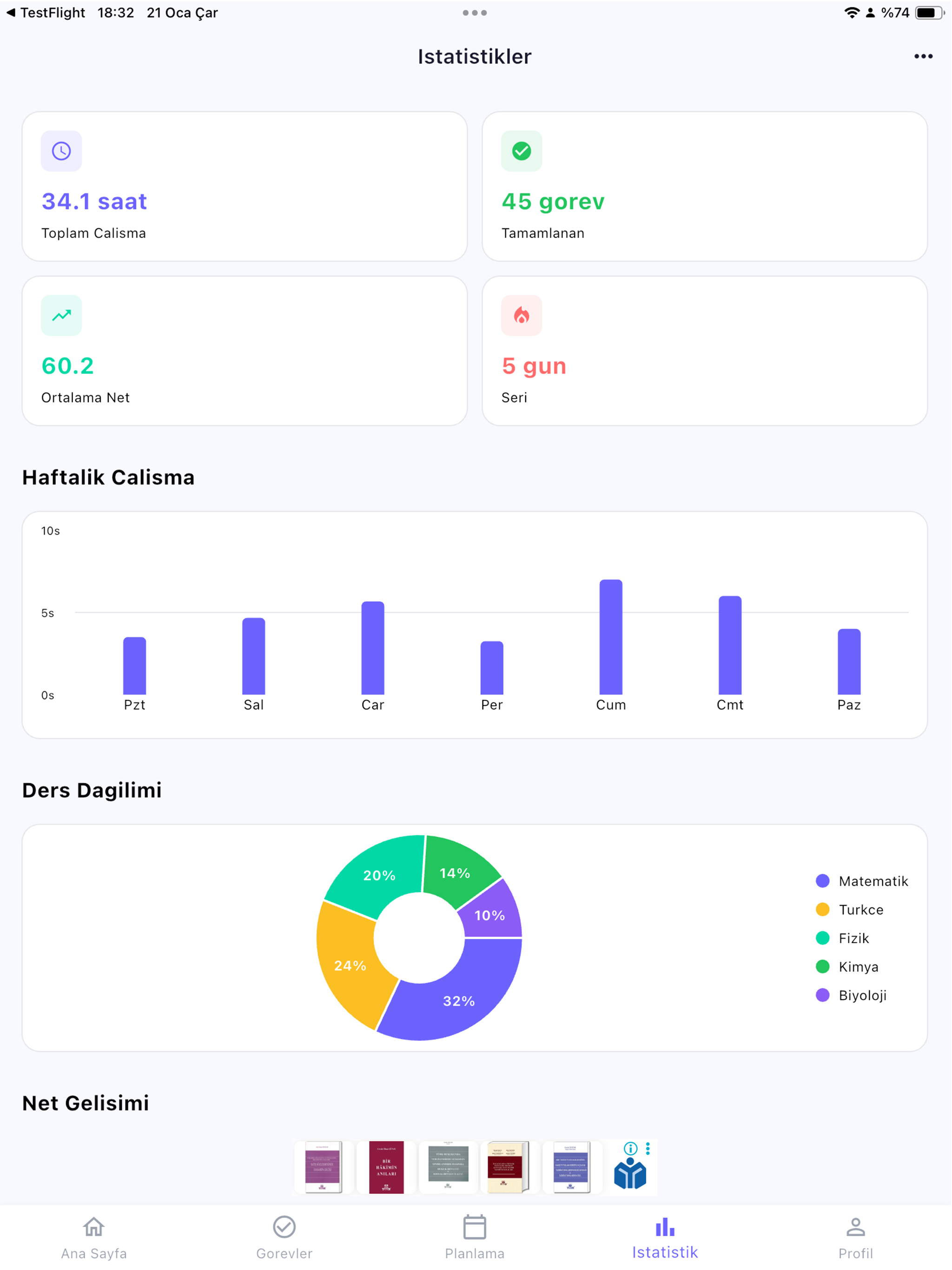Select the Biyoloji legend color dot
This screenshot has width=952, height=1270.
[822, 995]
